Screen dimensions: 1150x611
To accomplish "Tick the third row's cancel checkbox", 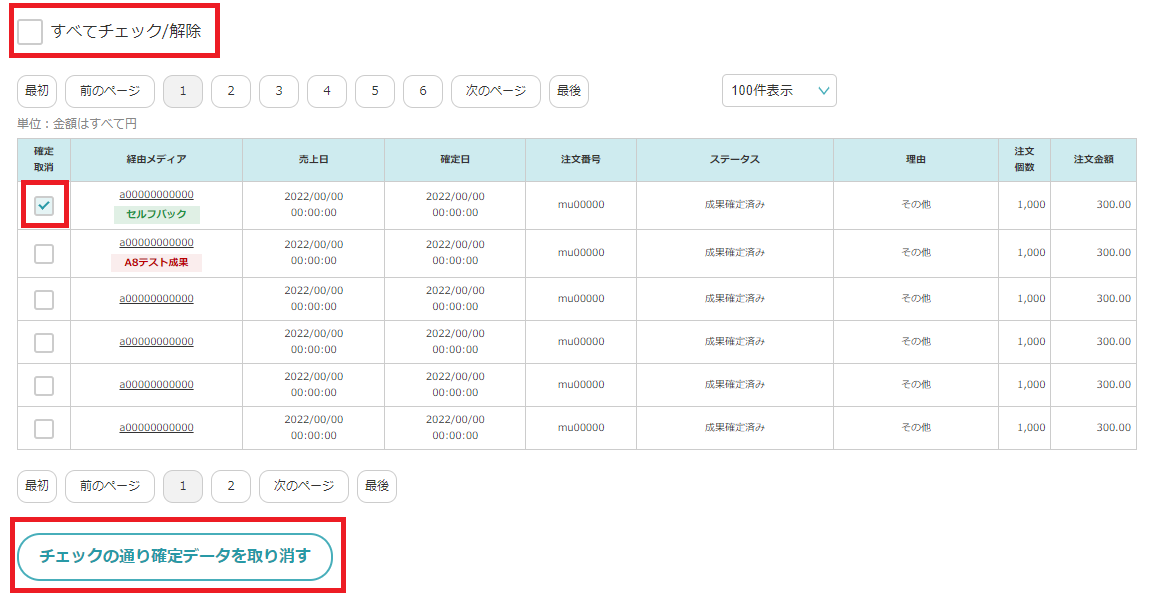I will point(44,299).
